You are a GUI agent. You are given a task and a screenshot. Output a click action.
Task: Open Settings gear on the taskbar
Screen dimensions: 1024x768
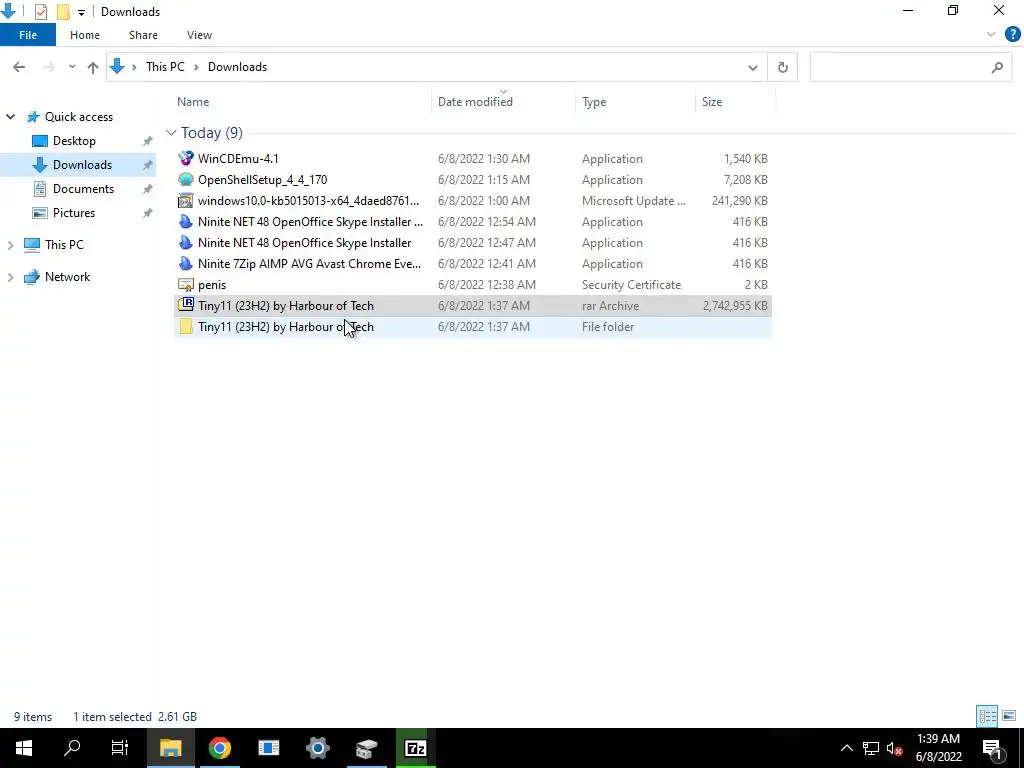[x=317, y=748]
